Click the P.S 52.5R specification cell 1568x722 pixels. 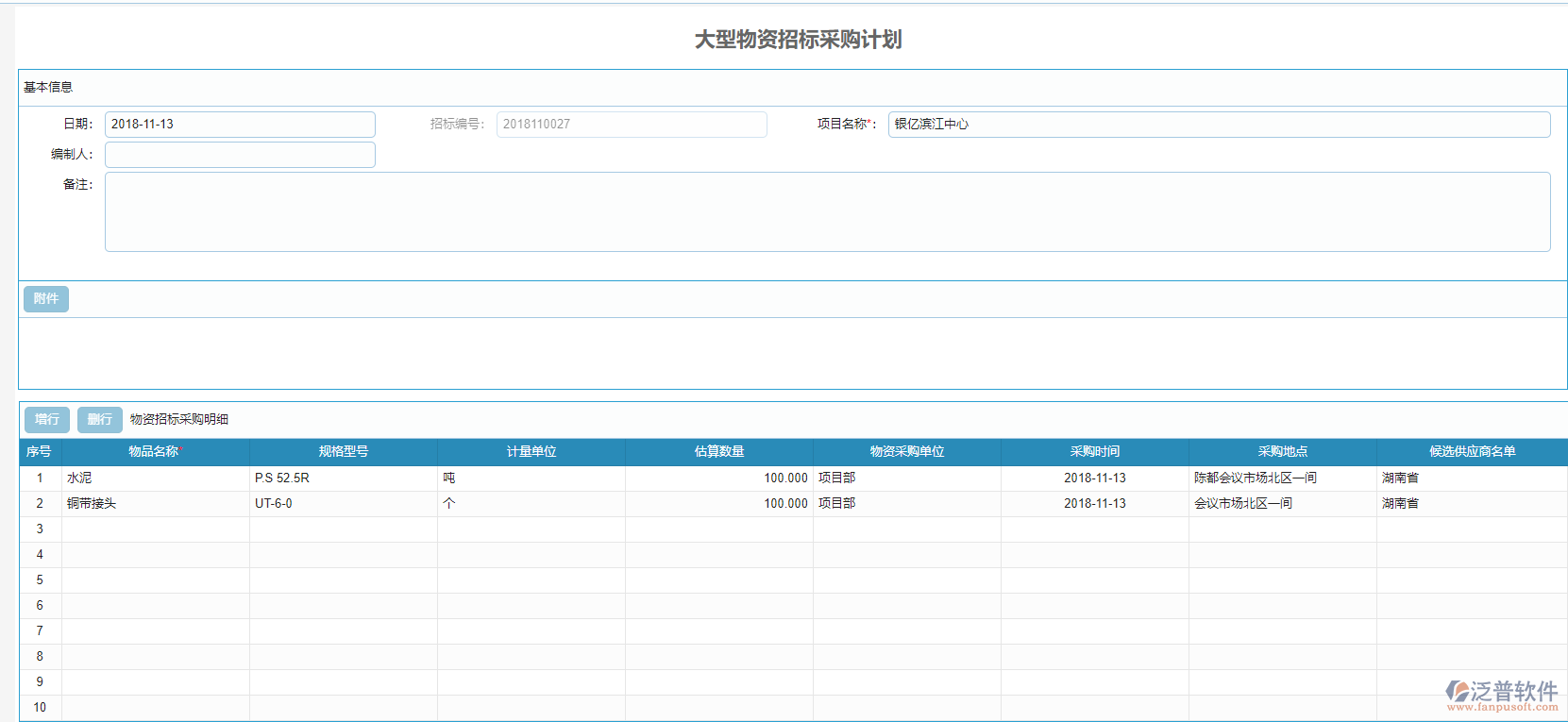[x=343, y=479]
